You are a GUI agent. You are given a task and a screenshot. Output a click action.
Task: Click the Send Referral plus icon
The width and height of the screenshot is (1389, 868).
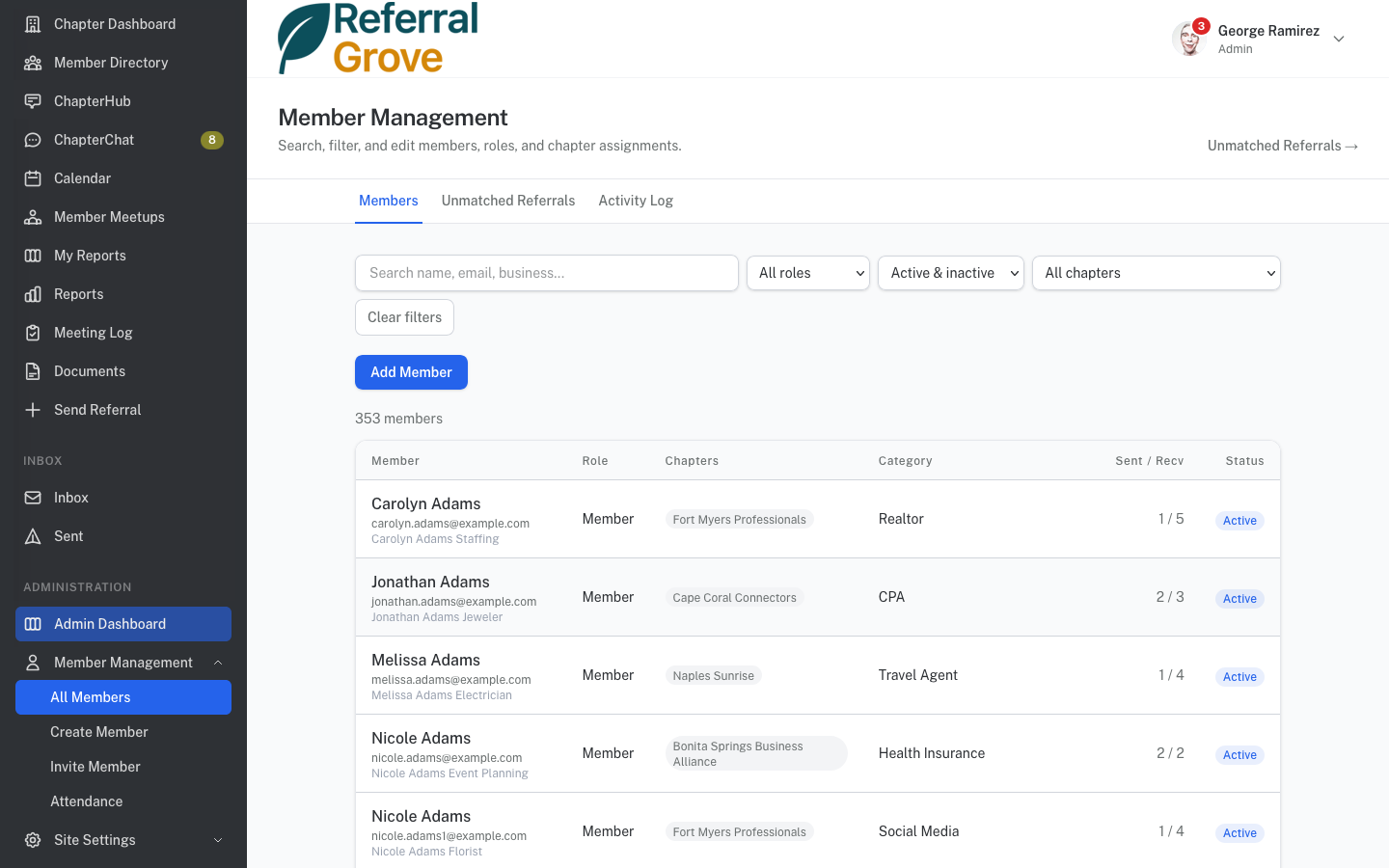[33, 410]
